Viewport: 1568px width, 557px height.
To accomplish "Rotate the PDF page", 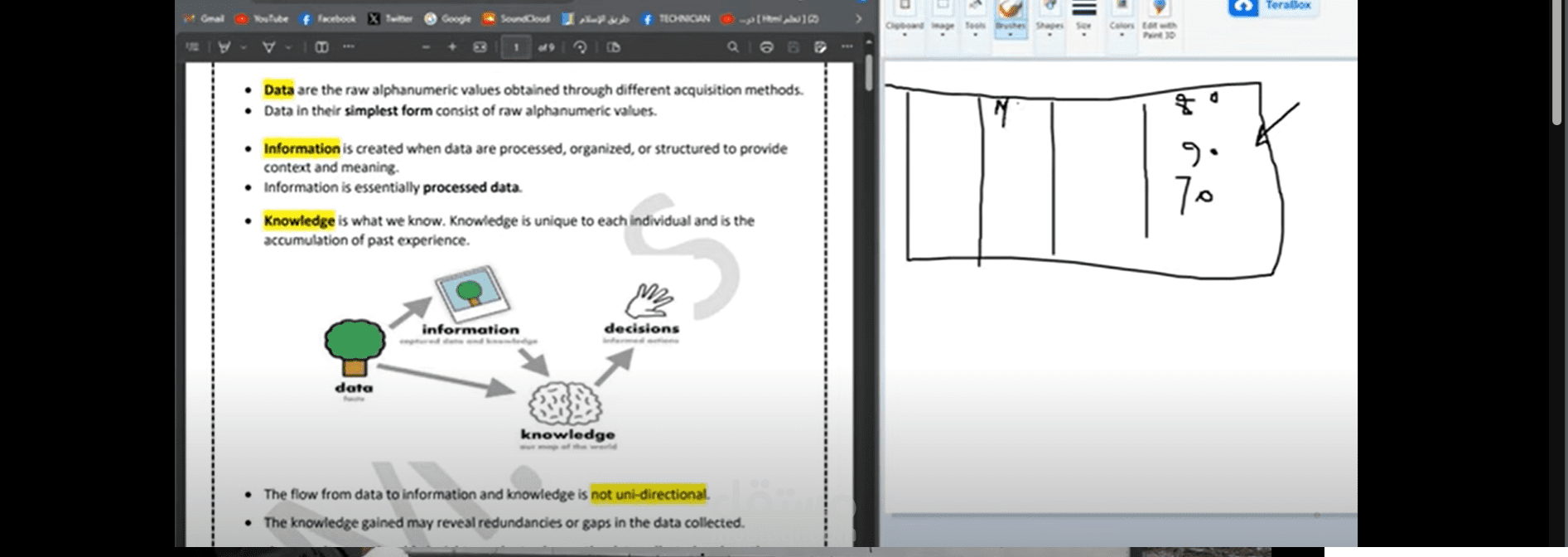I will pyautogui.click(x=580, y=47).
